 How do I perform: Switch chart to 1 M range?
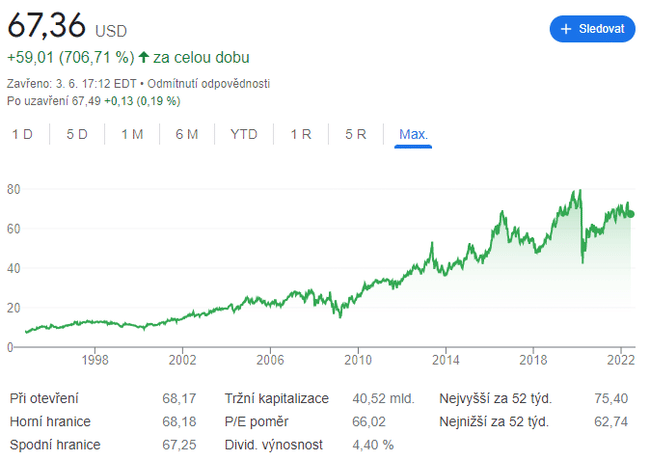132,134
